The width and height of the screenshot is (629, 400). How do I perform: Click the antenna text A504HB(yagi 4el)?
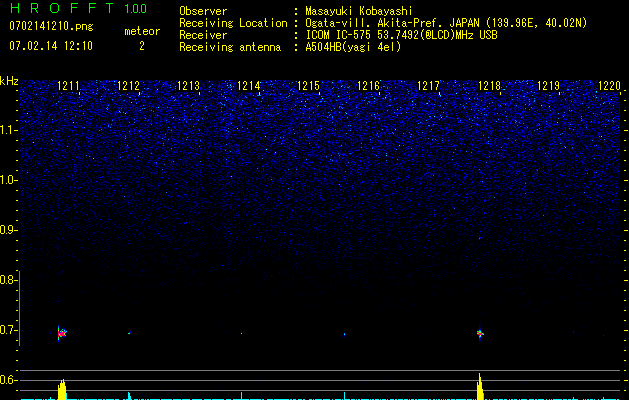pyautogui.click(x=353, y=47)
